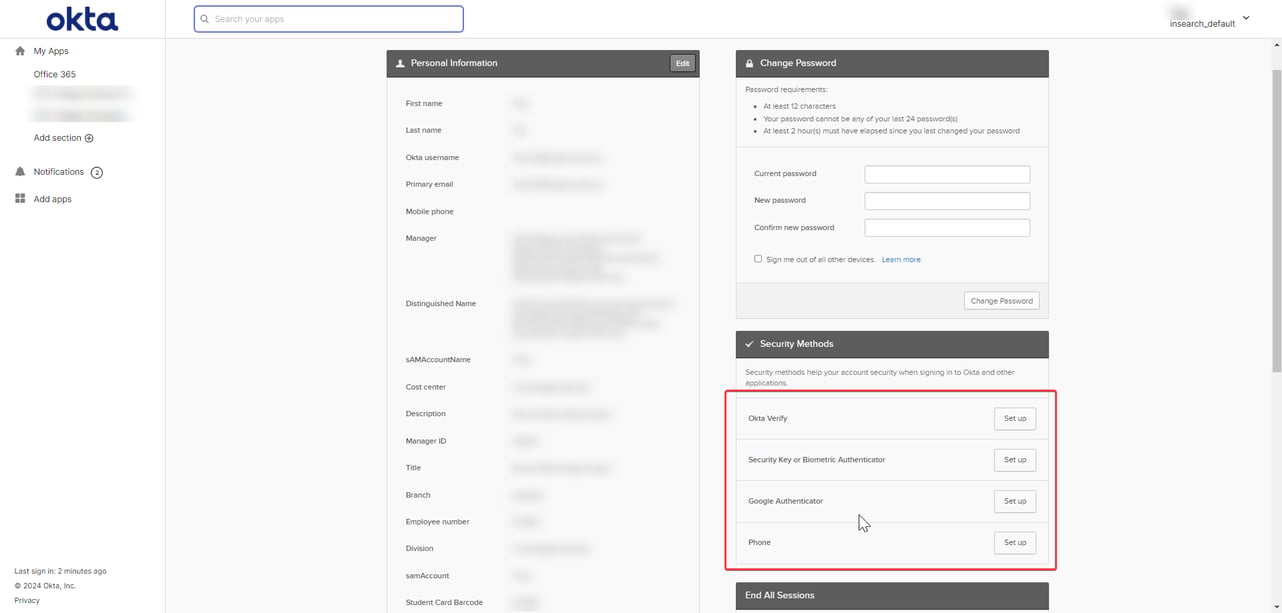Set up Security Key or Biometric Authenticator
Screen dimensions: 1282x613
tap(1015, 460)
